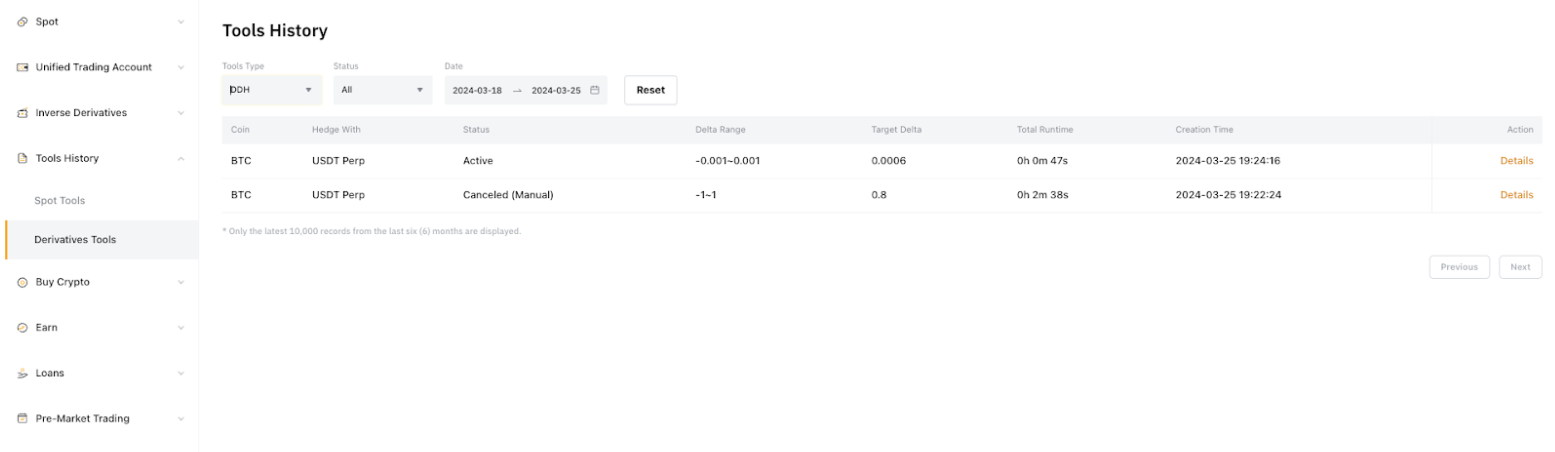The image size is (1555, 452).
Task: Click the Buy Crypto icon
Action: click(22, 283)
